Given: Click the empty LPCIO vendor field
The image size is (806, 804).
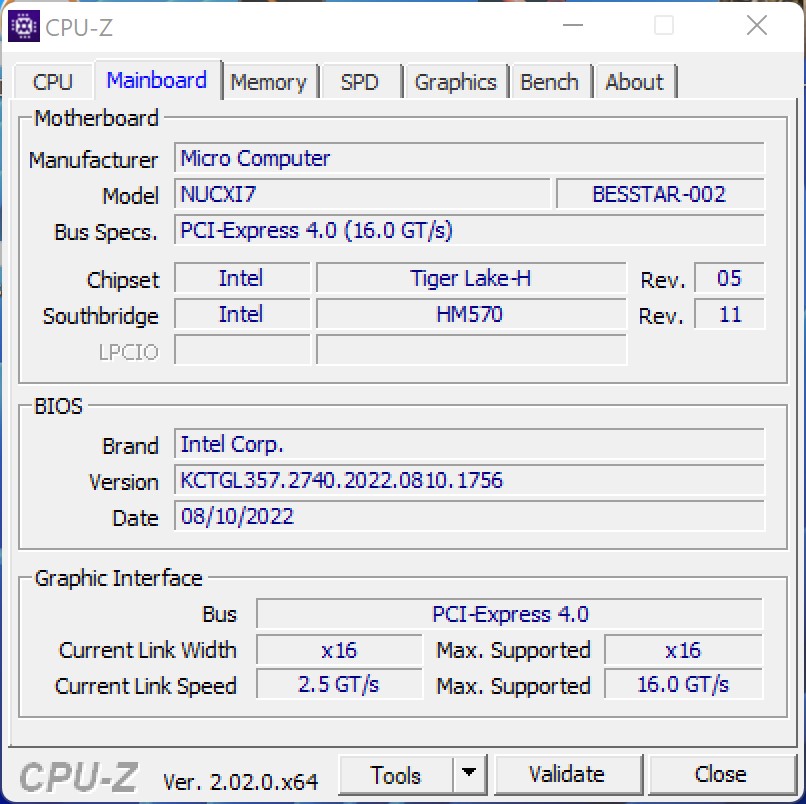Looking at the screenshot, I should (242, 350).
